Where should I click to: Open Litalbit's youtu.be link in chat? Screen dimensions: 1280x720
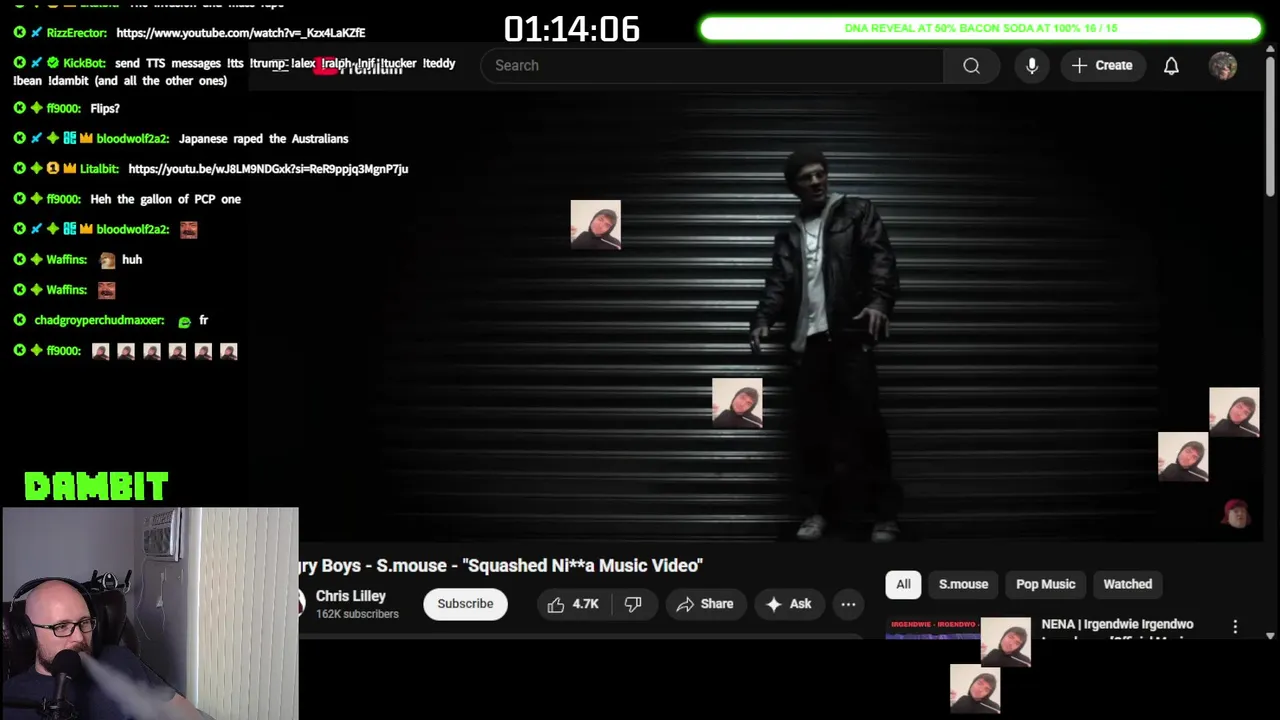[268, 169]
